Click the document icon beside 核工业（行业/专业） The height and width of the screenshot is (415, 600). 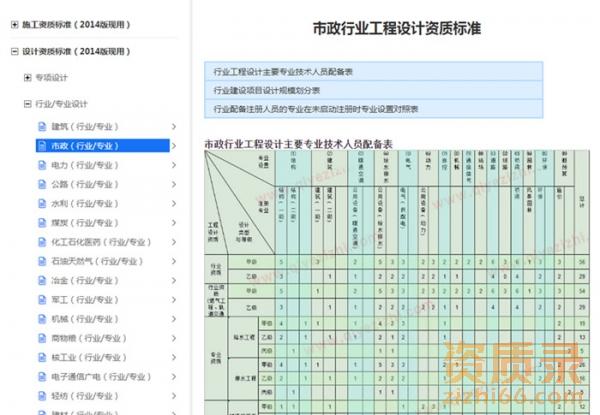click(x=43, y=358)
